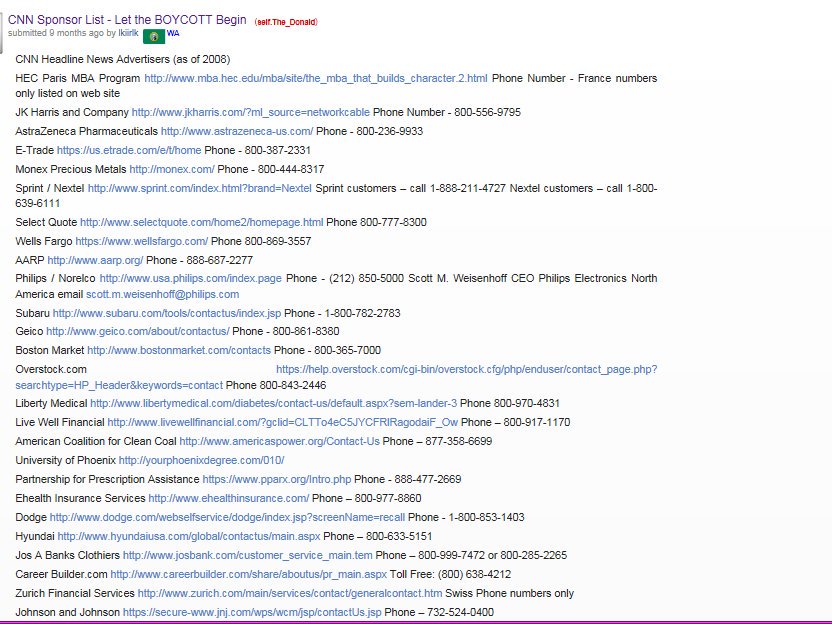
Task: Open the selectquote.com homepage link
Action: [x=202, y=222]
